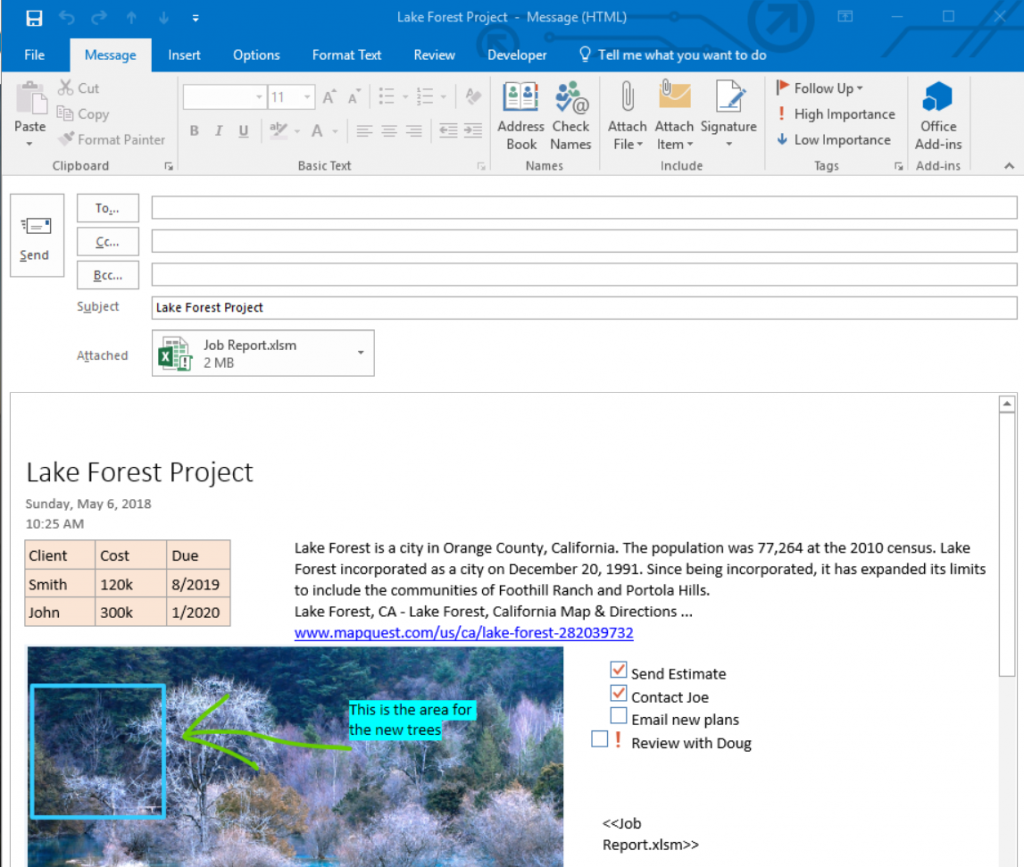Click the Format Painter tool
The image size is (1024, 867).
pos(111,140)
